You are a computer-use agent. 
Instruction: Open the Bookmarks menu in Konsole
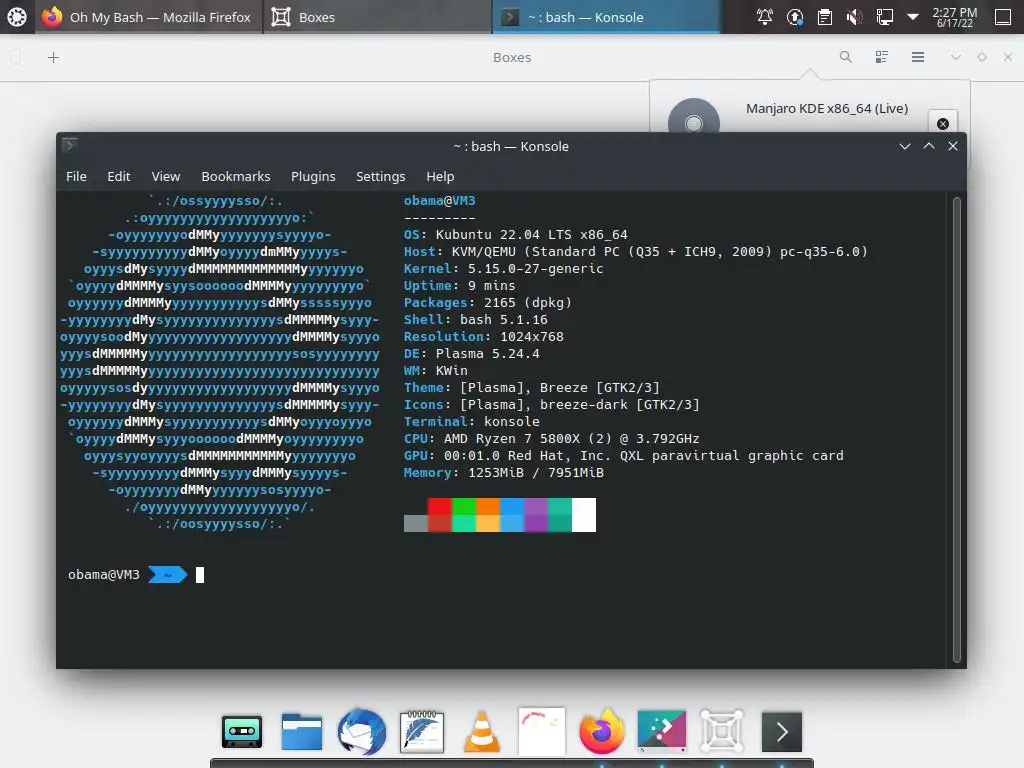tap(236, 176)
